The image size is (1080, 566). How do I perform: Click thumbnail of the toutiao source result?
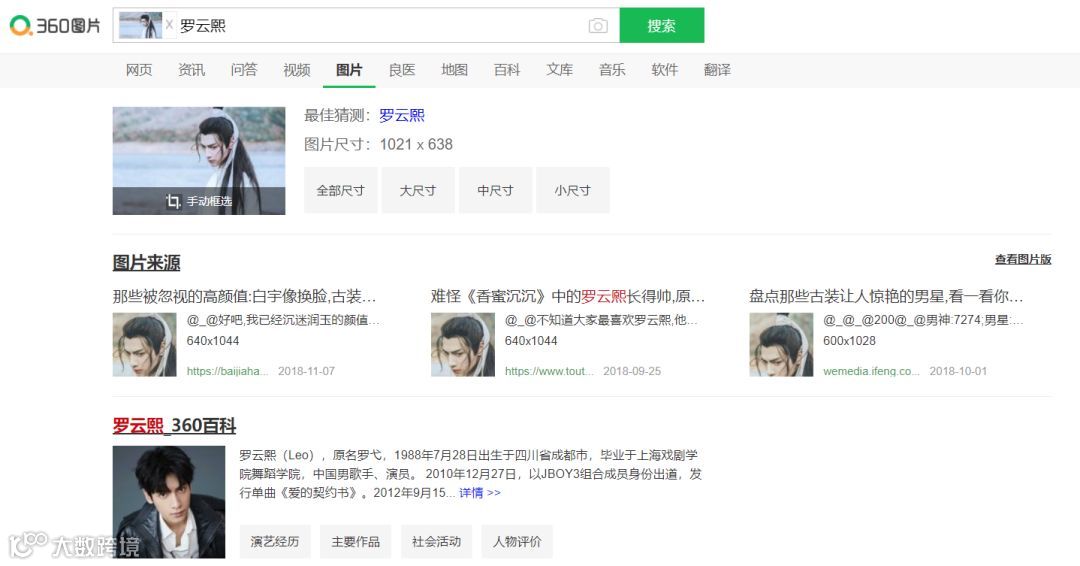click(x=463, y=344)
